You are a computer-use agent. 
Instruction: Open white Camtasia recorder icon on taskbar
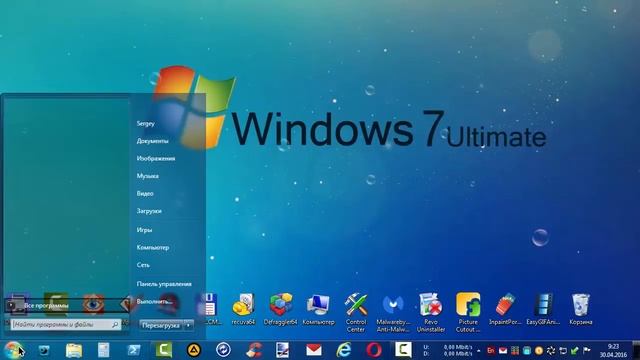[403, 350]
